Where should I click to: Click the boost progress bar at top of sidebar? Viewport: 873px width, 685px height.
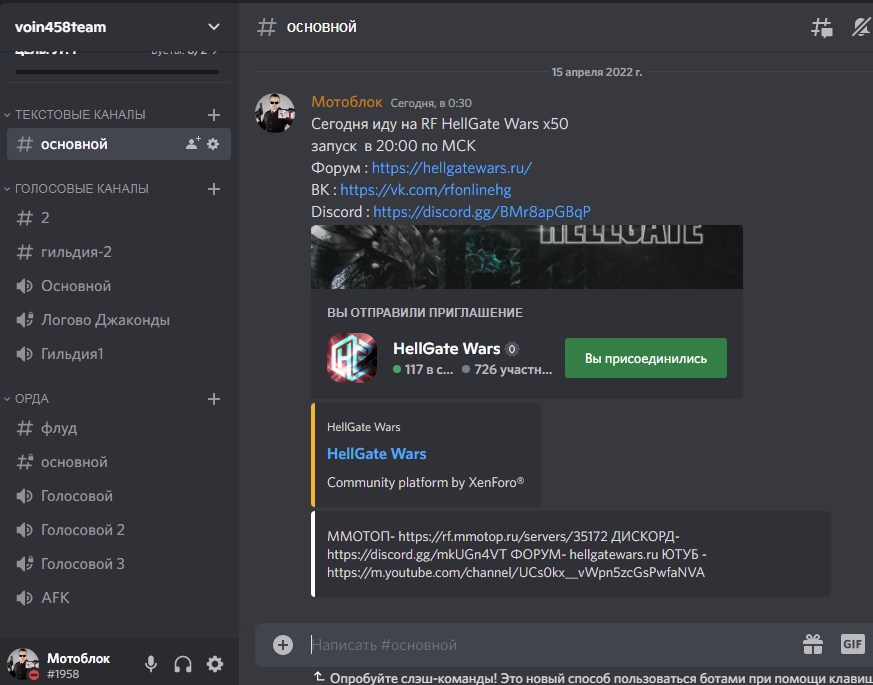117,72
